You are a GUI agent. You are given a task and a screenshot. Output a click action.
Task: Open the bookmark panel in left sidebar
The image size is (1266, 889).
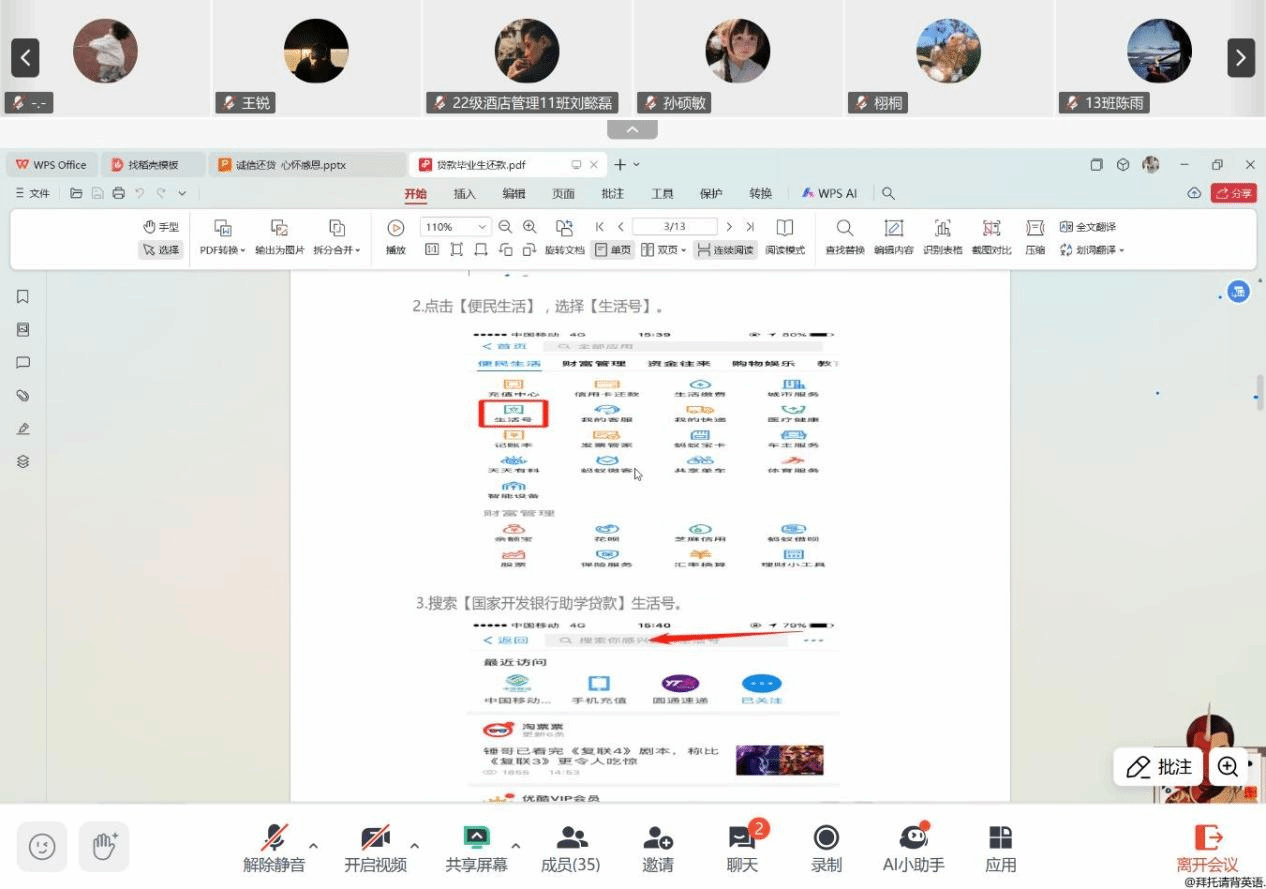(x=23, y=297)
